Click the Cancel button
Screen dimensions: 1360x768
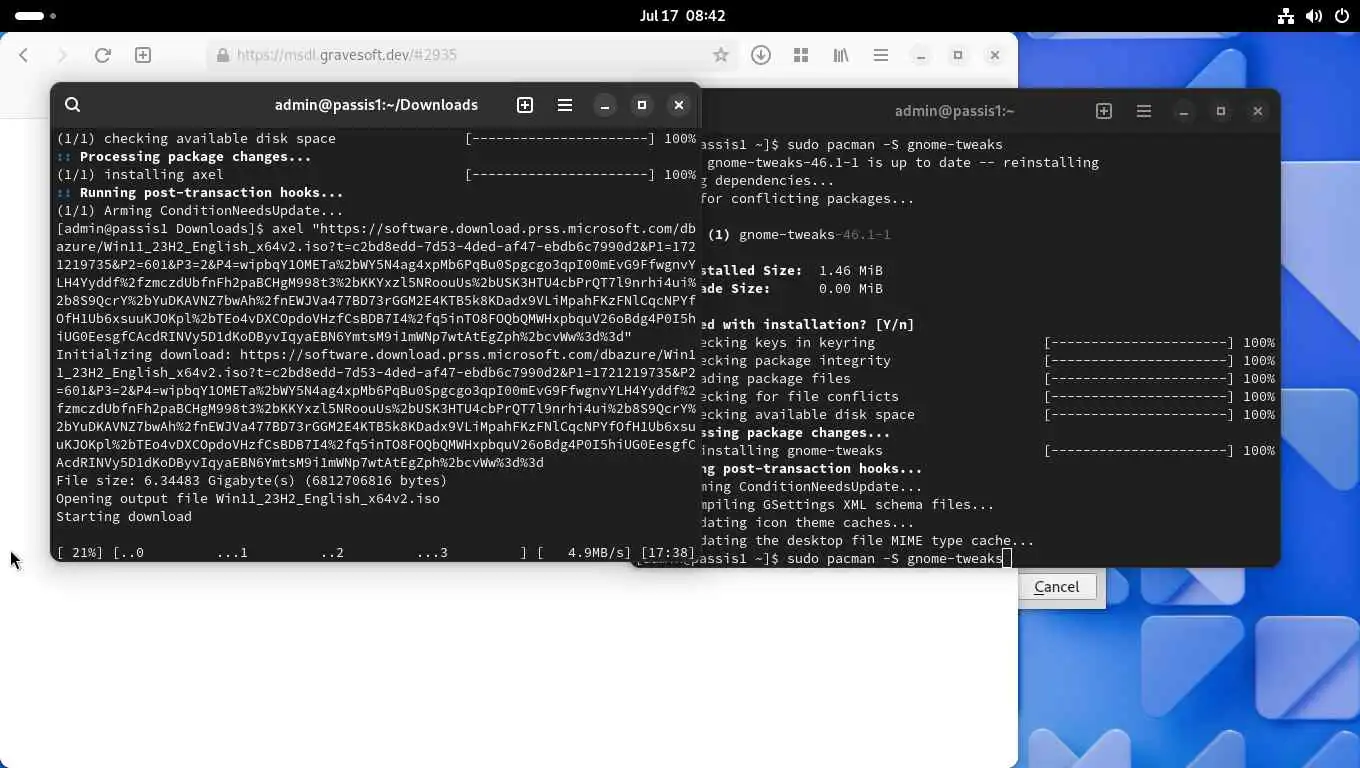pos(1057,587)
